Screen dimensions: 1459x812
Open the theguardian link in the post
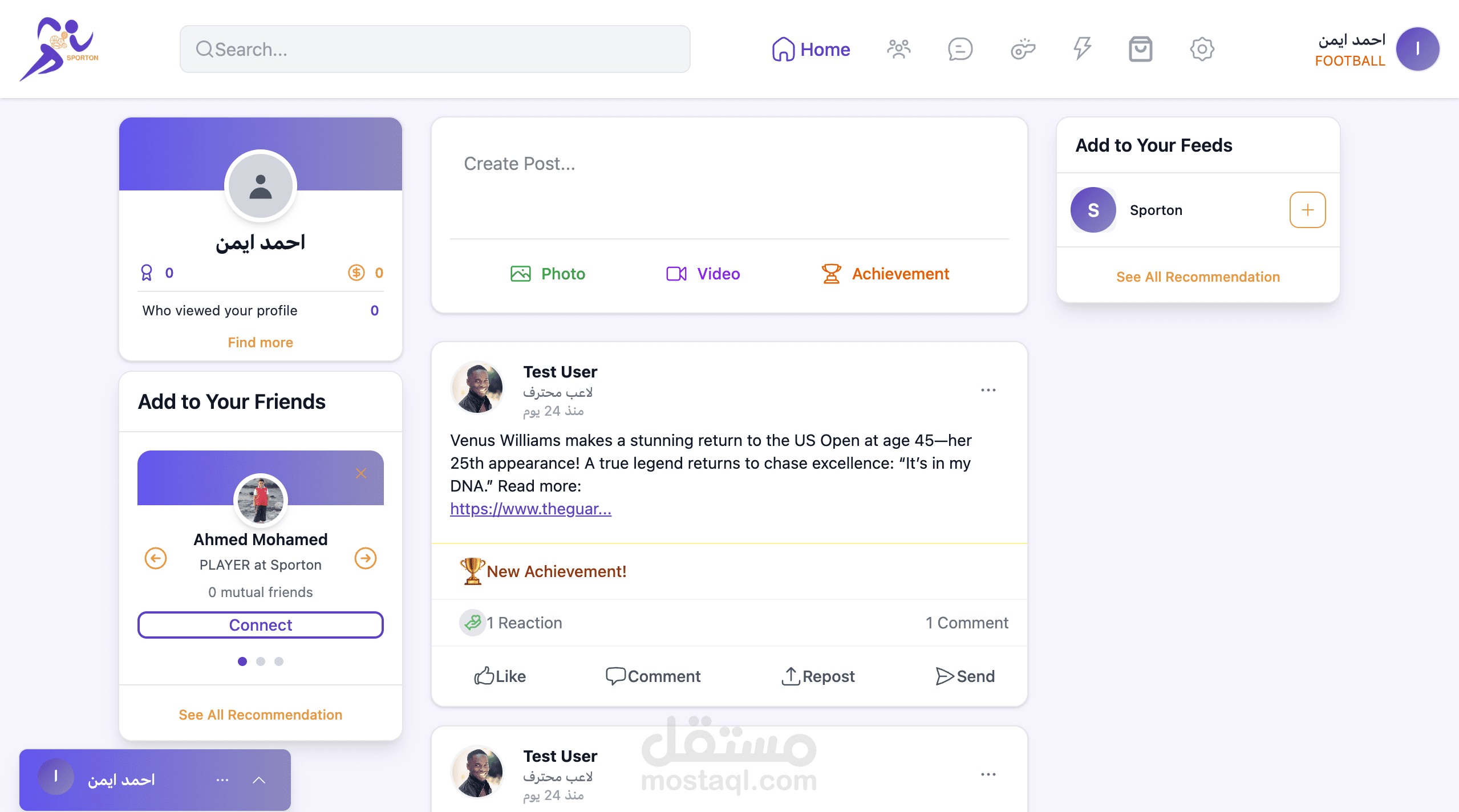pyautogui.click(x=530, y=509)
